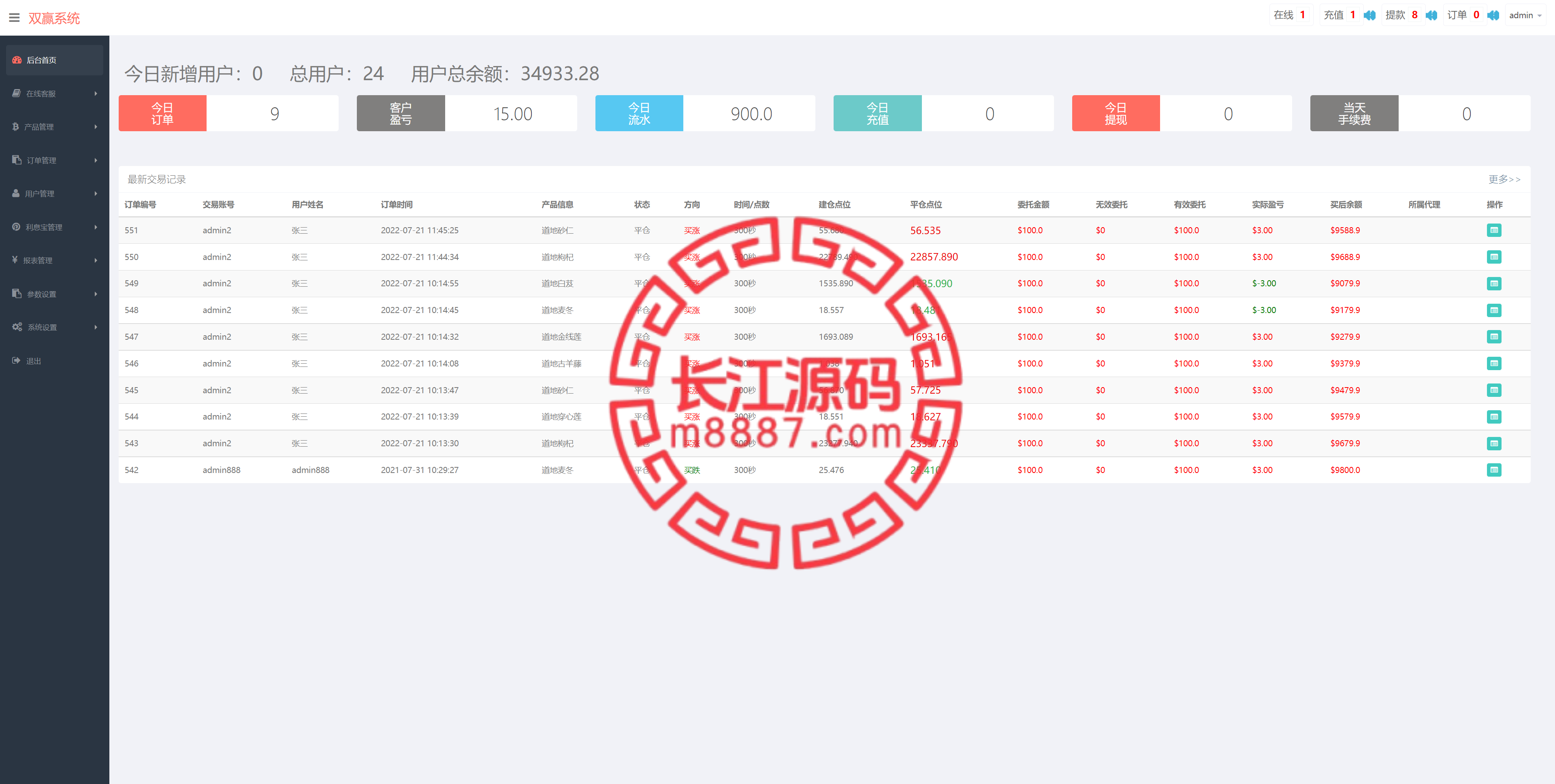1555x784 pixels.
Task: Open details icon for order 543
Action: [x=1494, y=443]
